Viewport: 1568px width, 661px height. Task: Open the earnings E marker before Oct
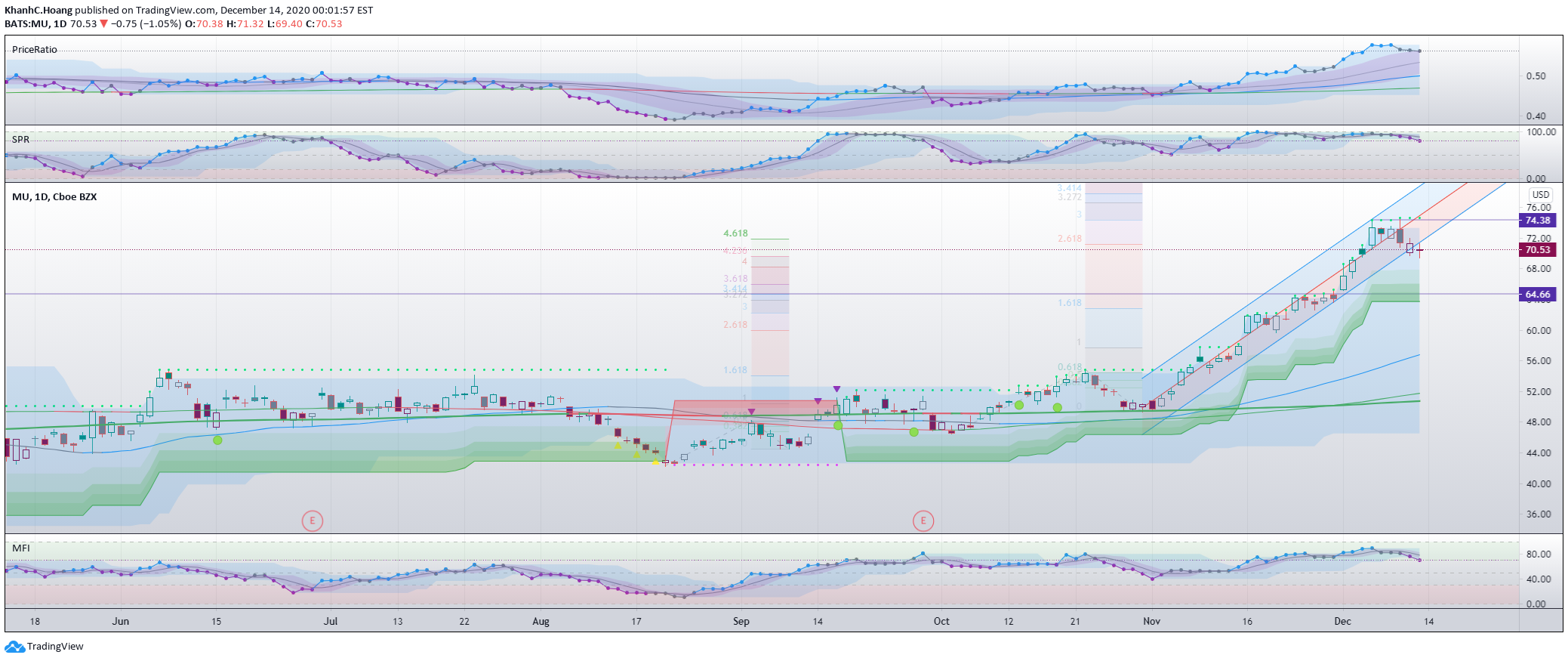pos(923,520)
